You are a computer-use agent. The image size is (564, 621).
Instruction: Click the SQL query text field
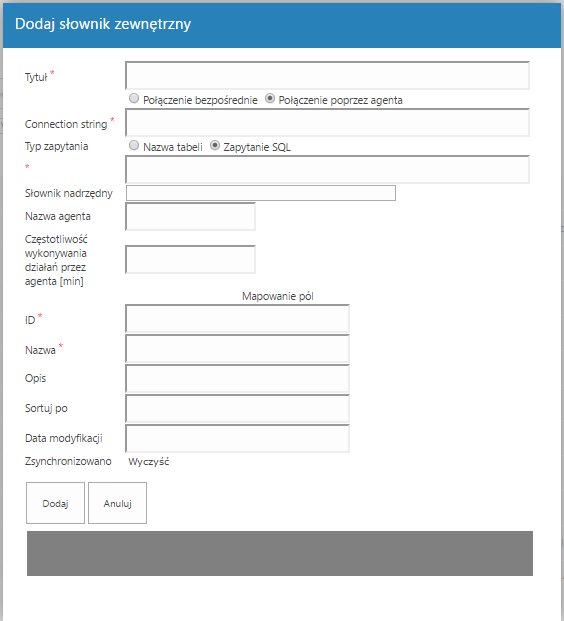click(x=328, y=170)
